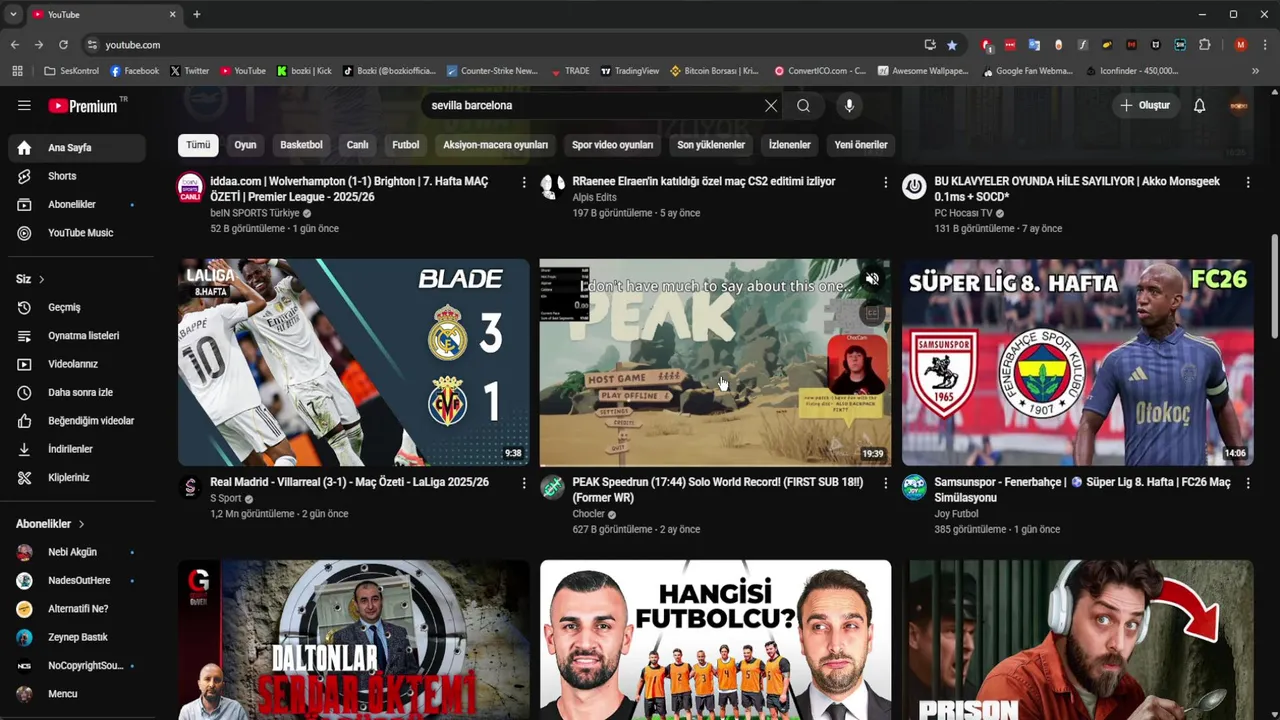1280x720 pixels.
Task: Select the İzlenenler filter chip
Action: tap(789, 145)
